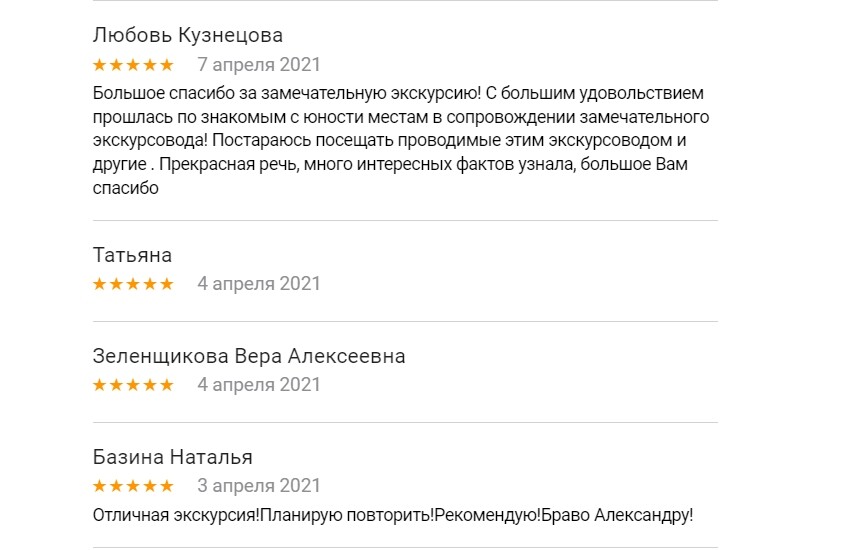
Task: Click the 4 апреля 2021 date under Татьяна
Action: (259, 284)
